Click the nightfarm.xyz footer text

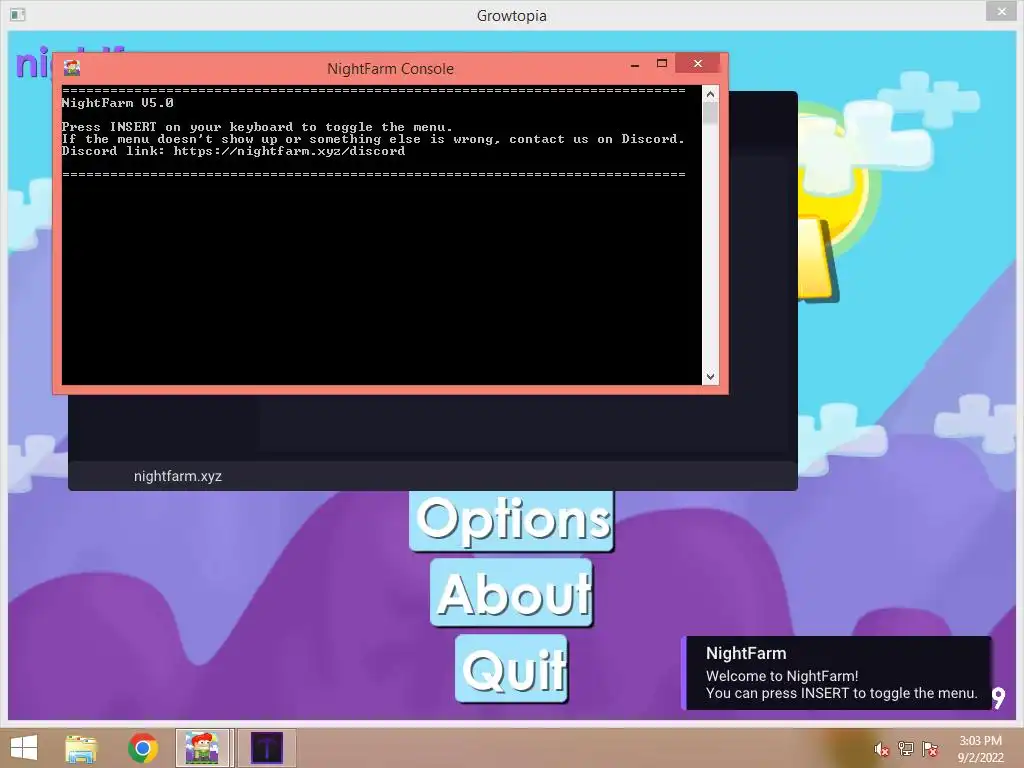[x=178, y=476]
